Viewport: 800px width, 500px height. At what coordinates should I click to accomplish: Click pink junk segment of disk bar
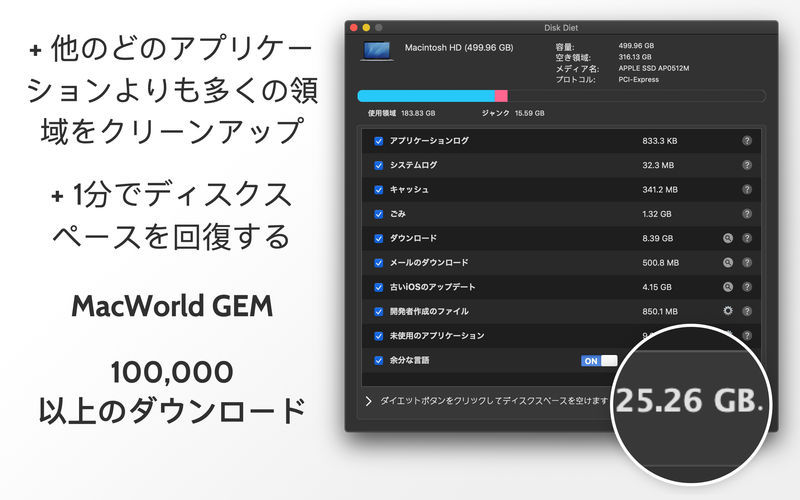click(x=501, y=95)
